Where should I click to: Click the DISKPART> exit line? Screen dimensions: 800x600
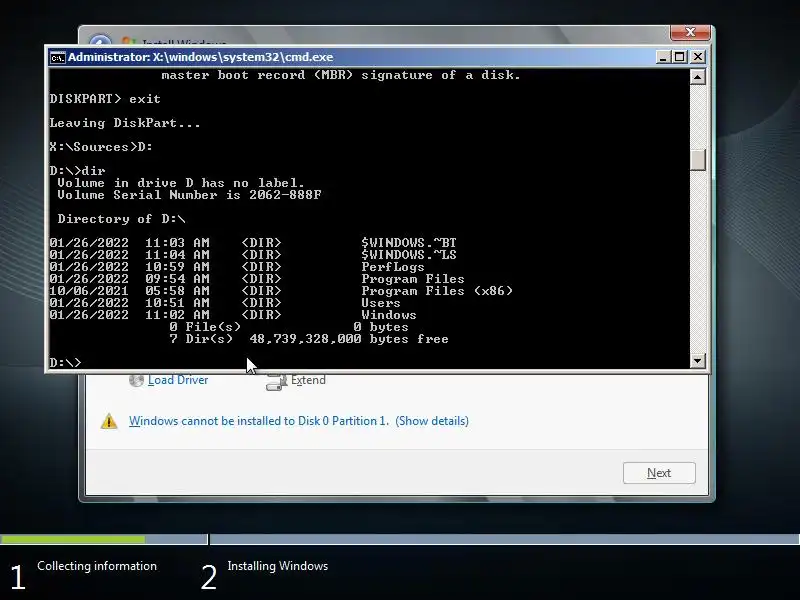tap(105, 98)
